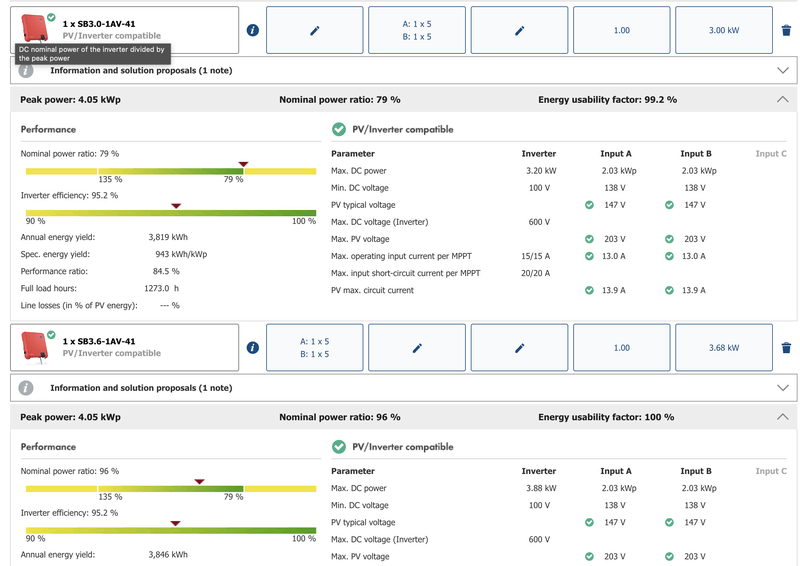Click the 1.00 value box for SB3.0-1AV-41
The width and height of the screenshot is (800, 566).
(x=621, y=31)
